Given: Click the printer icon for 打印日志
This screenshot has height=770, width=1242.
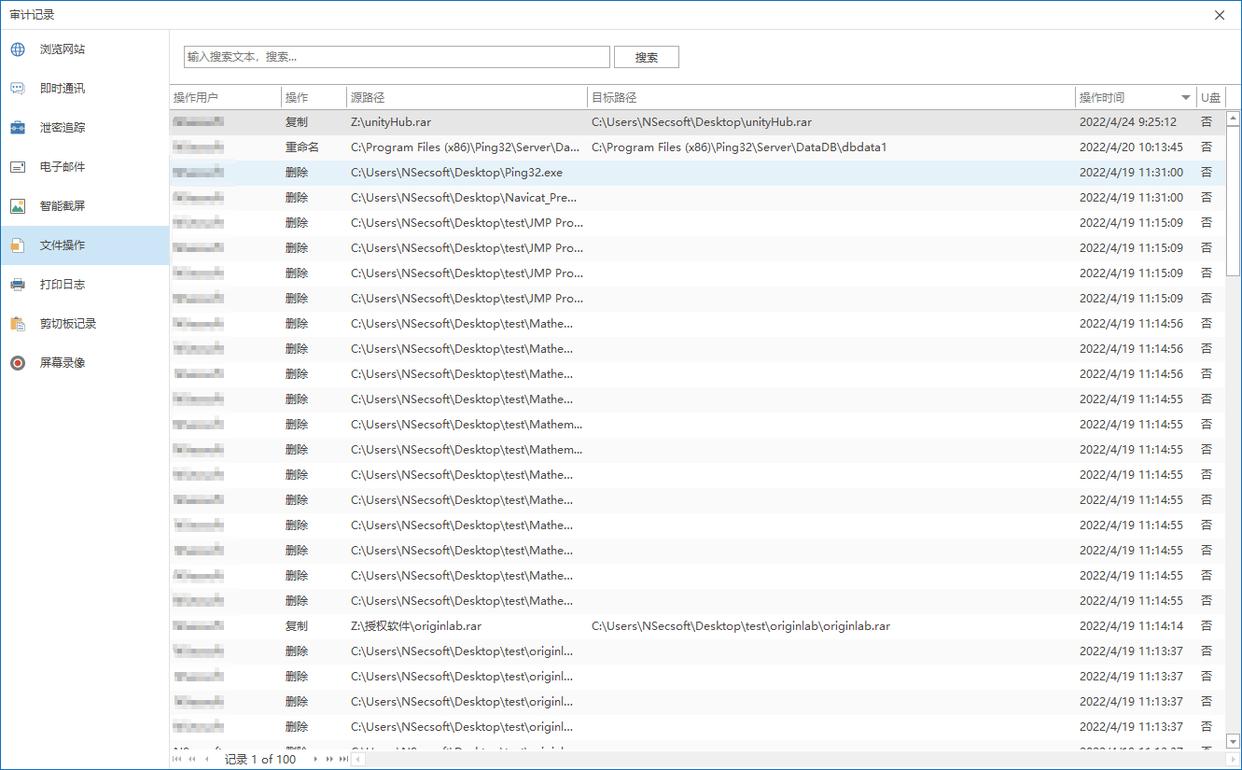Looking at the screenshot, I should [x=18, y=285].
